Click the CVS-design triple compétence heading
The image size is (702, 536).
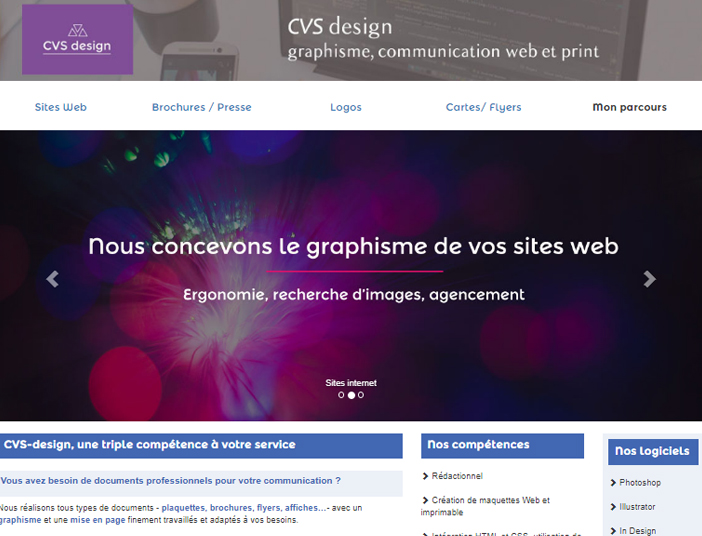click(x=201, y=445)
